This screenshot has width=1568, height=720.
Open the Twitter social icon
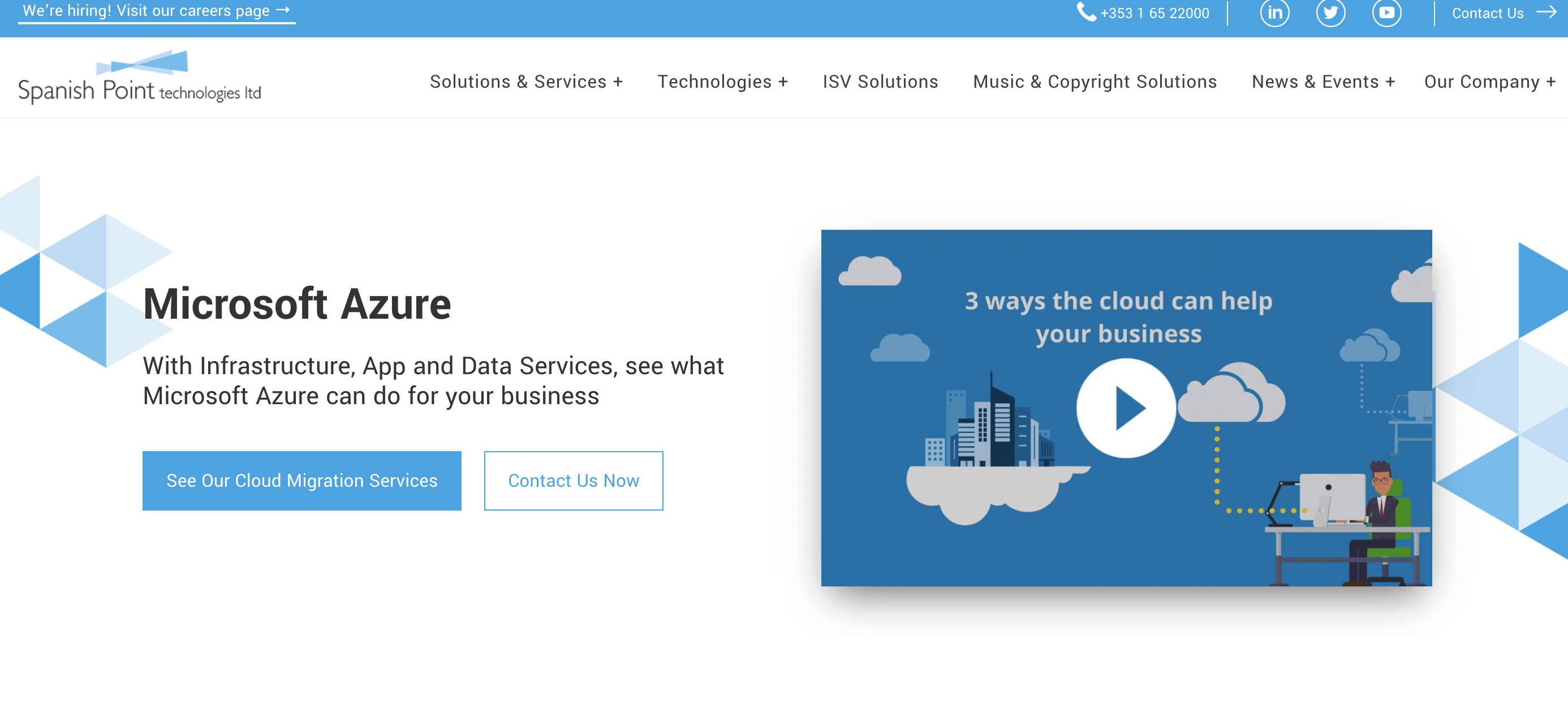(1330, 12)
